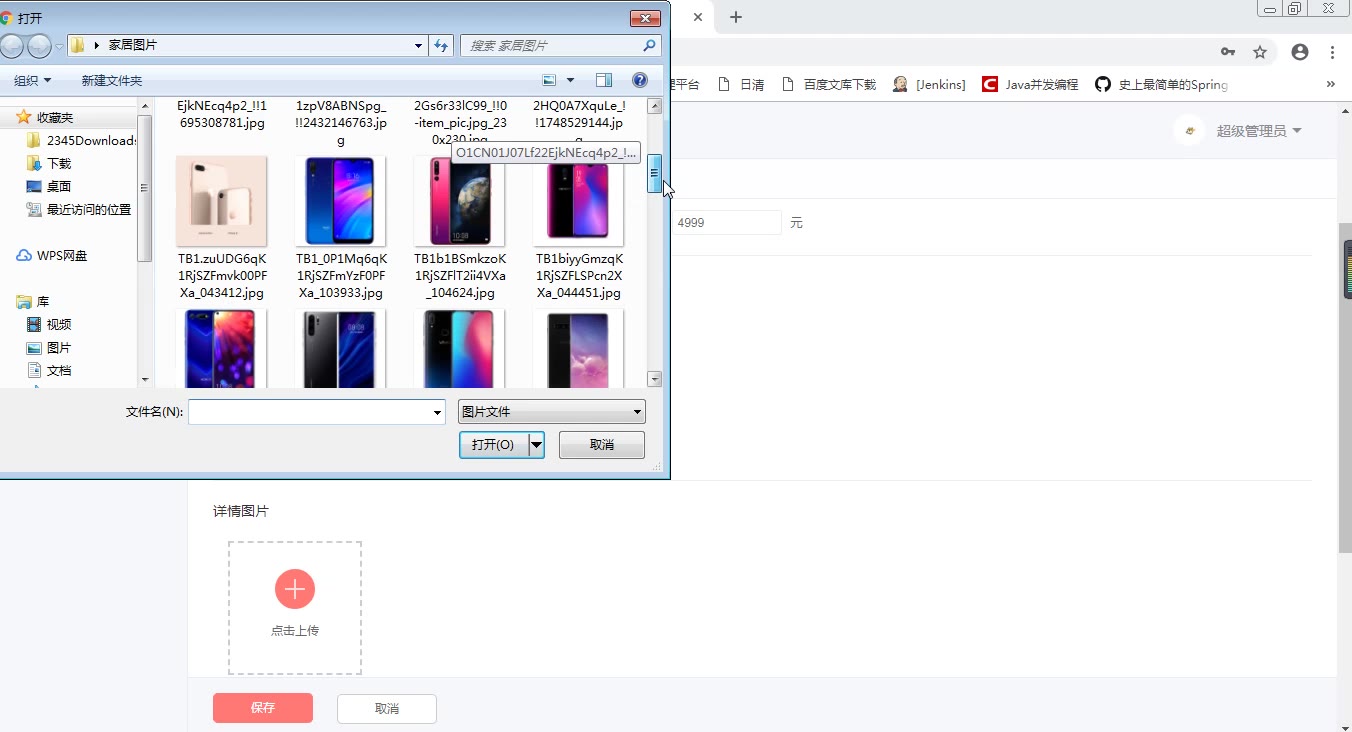The width and height of the screenshot is (1352, 732).
Task: Show more bookmarks chevron
Action: coord(1331,85)
